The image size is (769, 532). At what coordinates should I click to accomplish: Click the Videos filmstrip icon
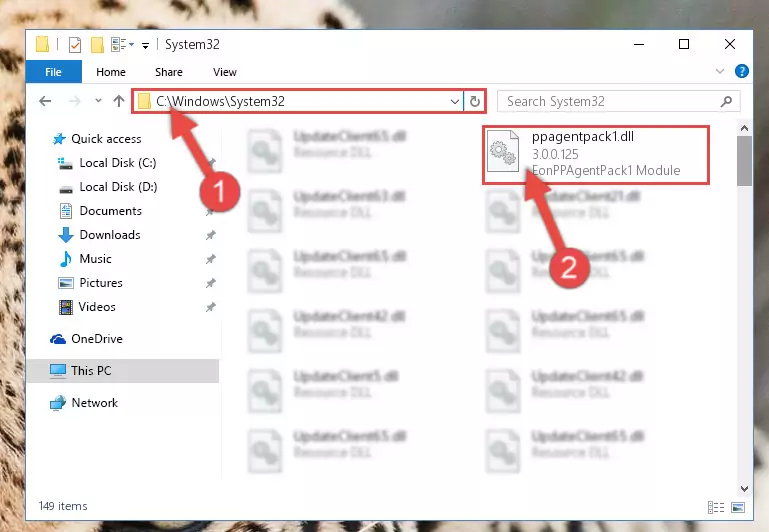pyautogui.click(x=66, y=307)
